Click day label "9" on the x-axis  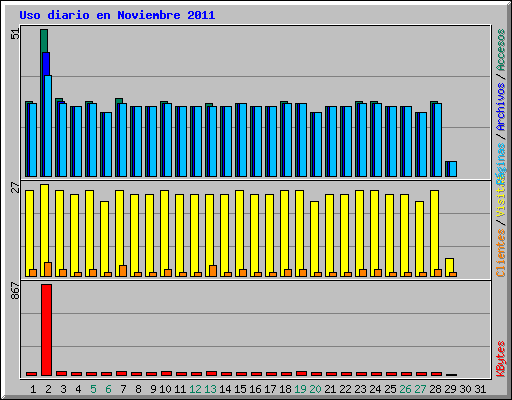(153, 389)
